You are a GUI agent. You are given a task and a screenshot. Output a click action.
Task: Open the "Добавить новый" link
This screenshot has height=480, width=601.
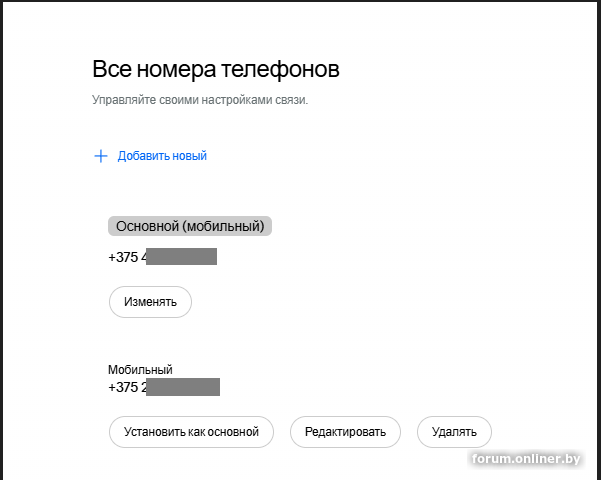[162, 156]
